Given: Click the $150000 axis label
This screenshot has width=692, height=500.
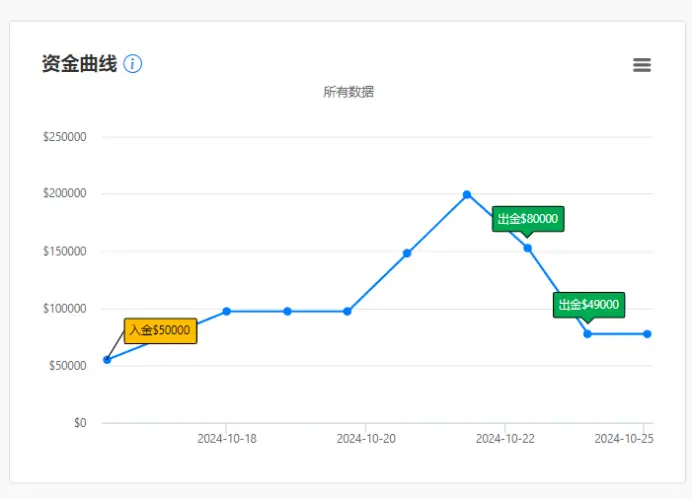Looking at the screenshot, I should [x=65, y=251].
